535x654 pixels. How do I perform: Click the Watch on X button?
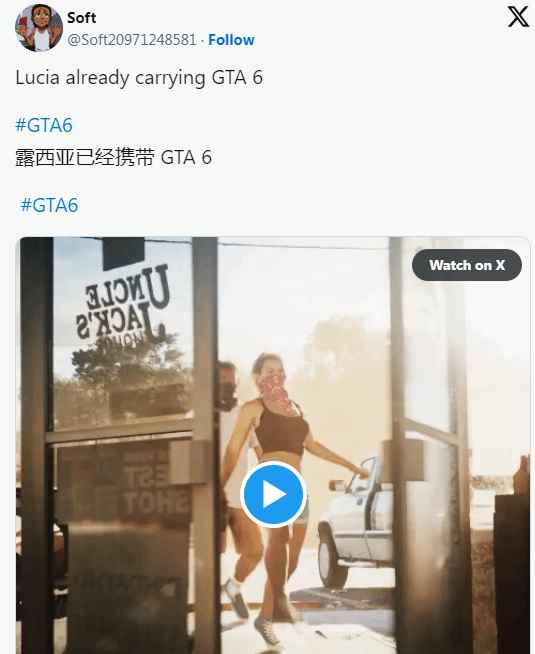pyautogui.click(x=467, y=265)
